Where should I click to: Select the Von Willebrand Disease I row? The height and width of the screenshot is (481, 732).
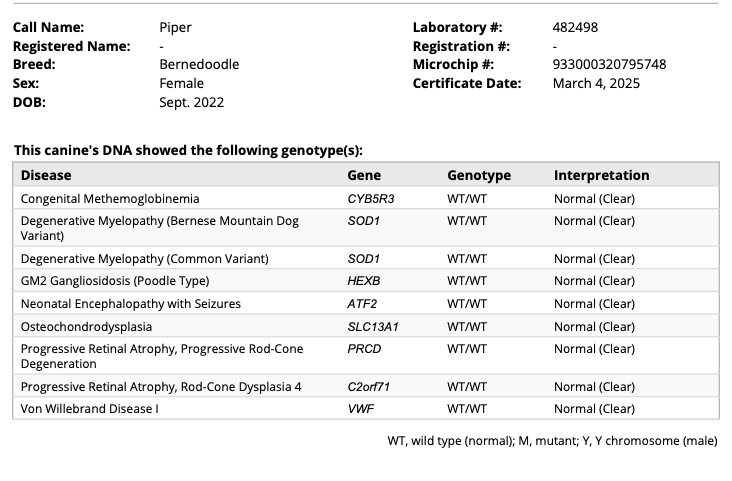point(89,409)
